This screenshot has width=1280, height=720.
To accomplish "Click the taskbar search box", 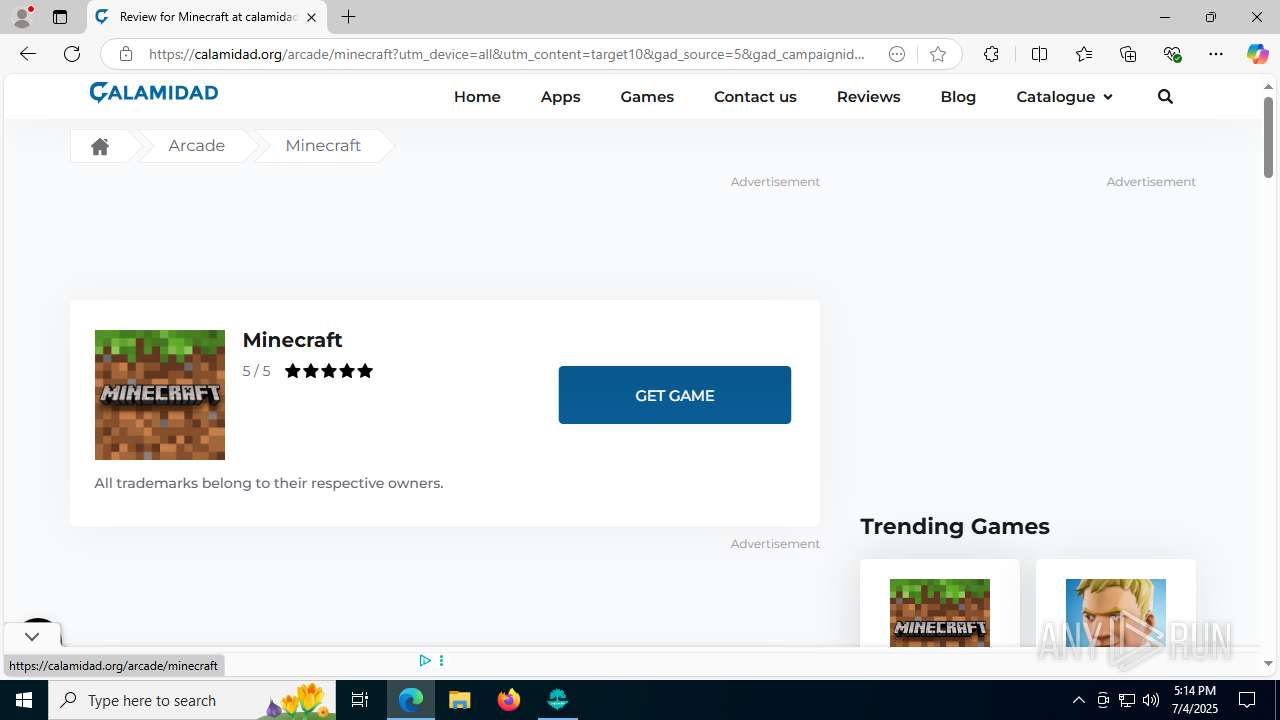I will click(x=193, y=700).
